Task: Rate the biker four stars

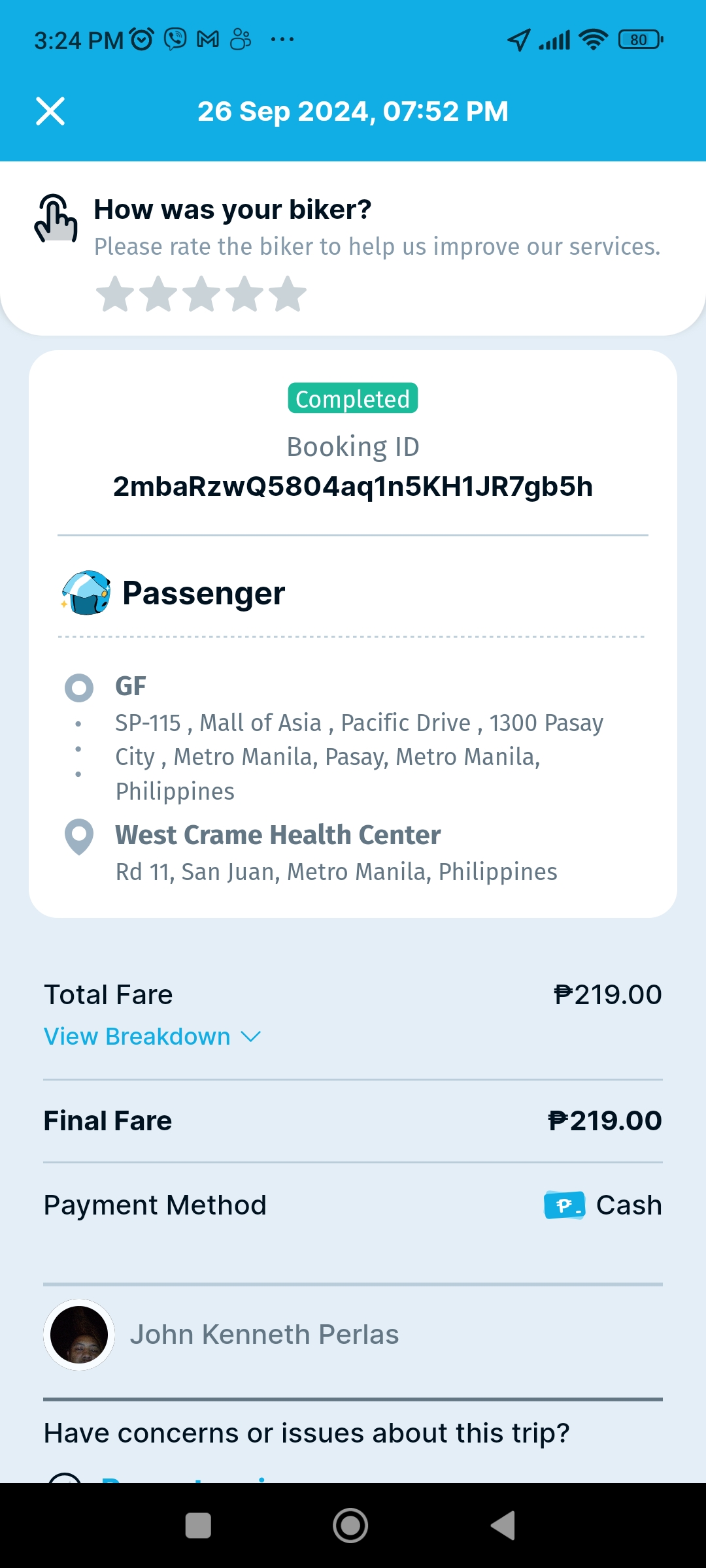Action: [x=244, y=294]
